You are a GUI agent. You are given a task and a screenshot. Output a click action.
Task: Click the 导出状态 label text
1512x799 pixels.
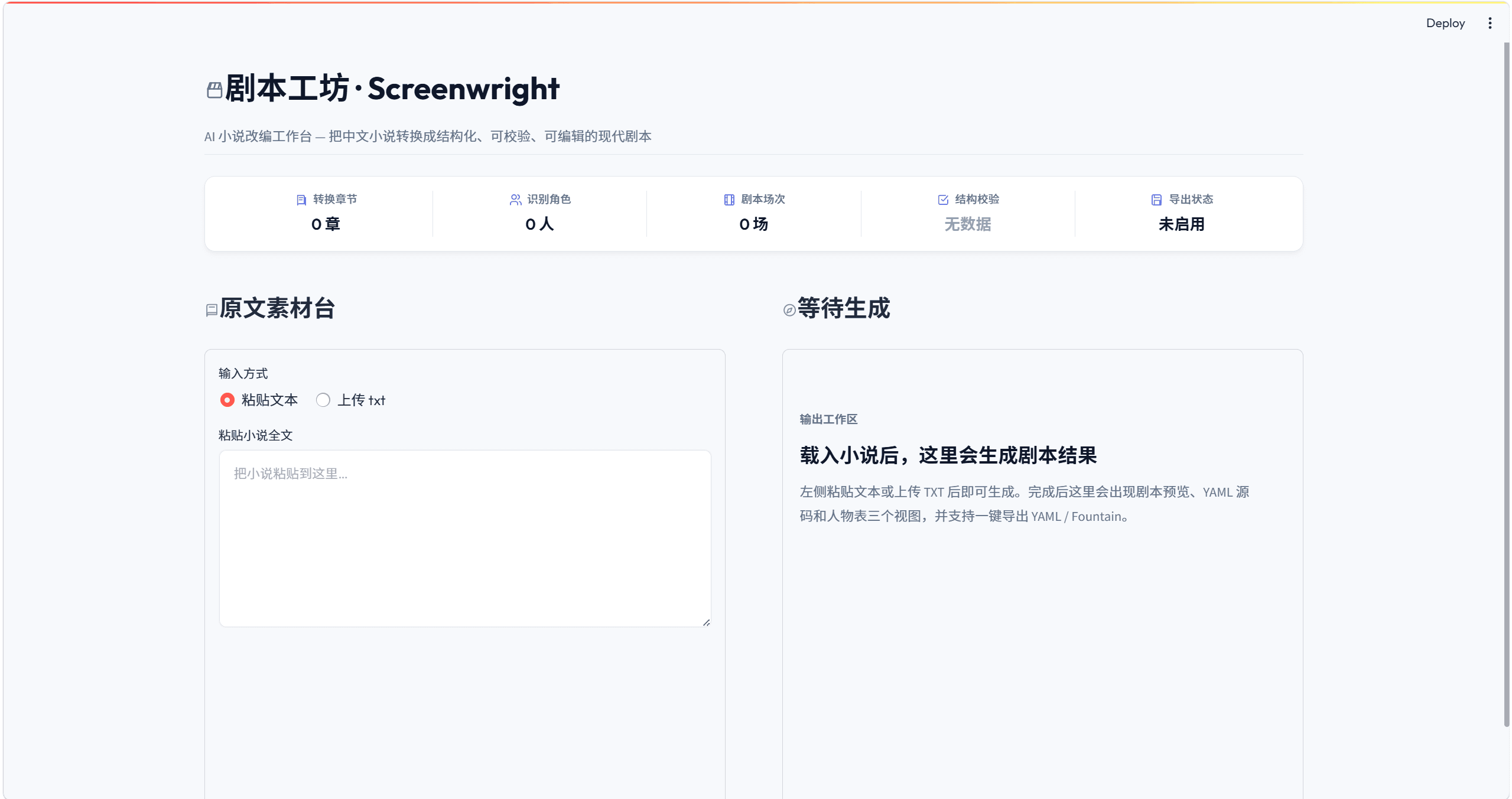tap(1191, 199)
